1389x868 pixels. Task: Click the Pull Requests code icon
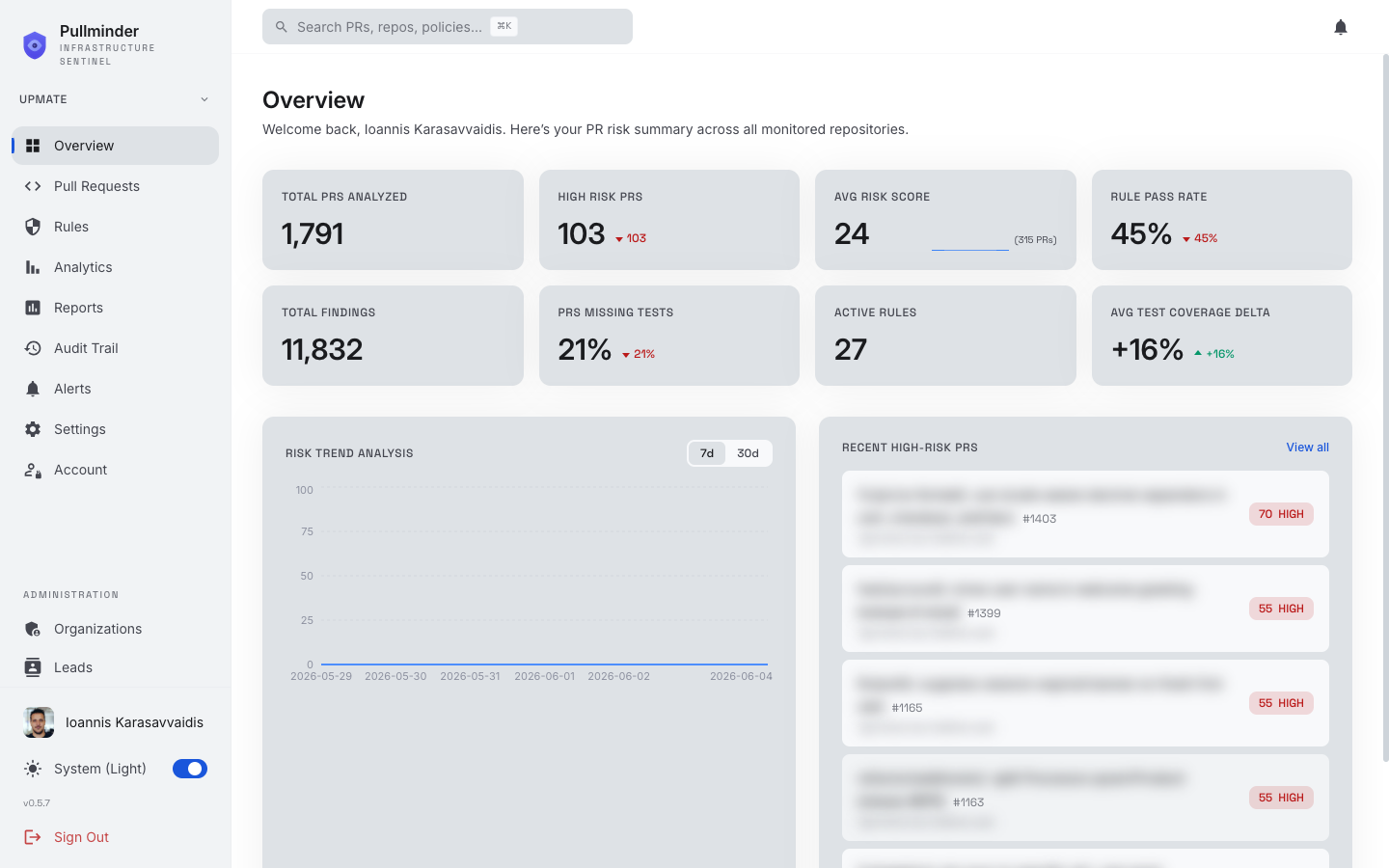point(33,186)
